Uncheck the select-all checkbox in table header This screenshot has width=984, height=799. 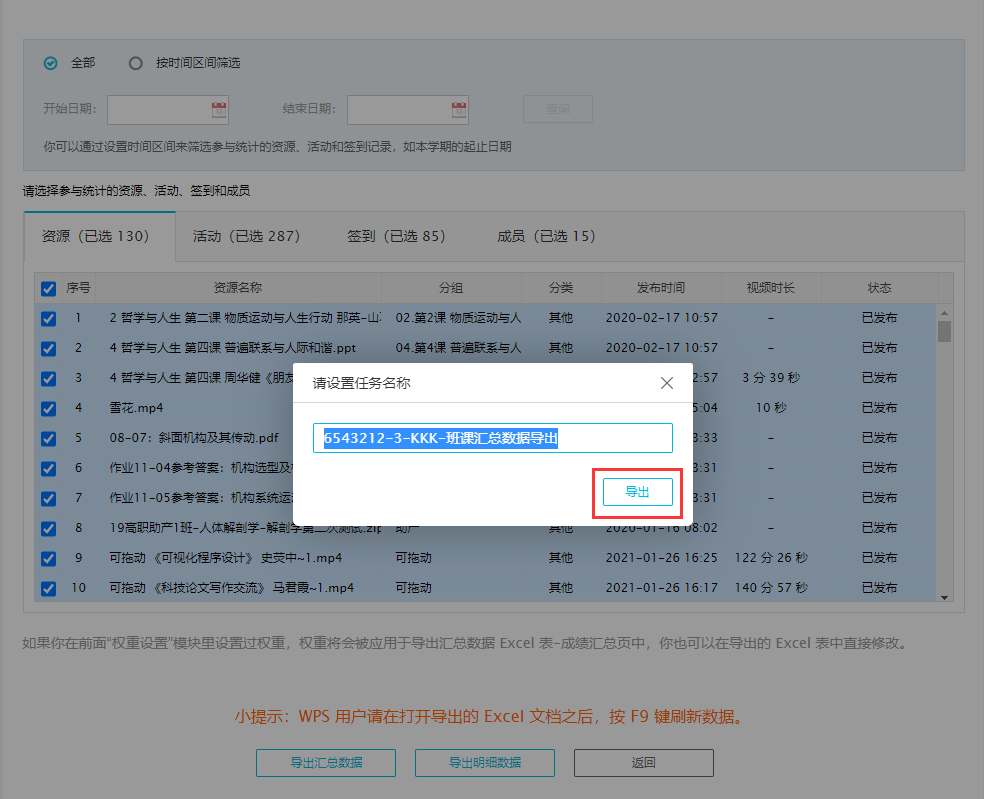click(x=47, y=287)
